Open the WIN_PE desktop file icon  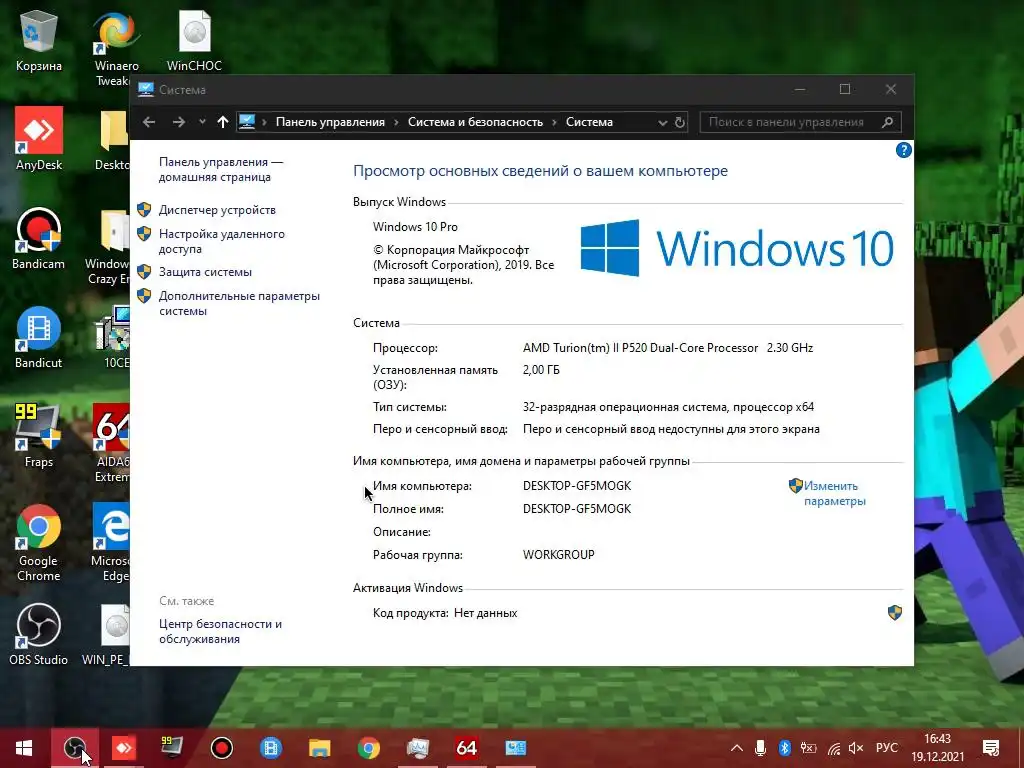point(108,635)
